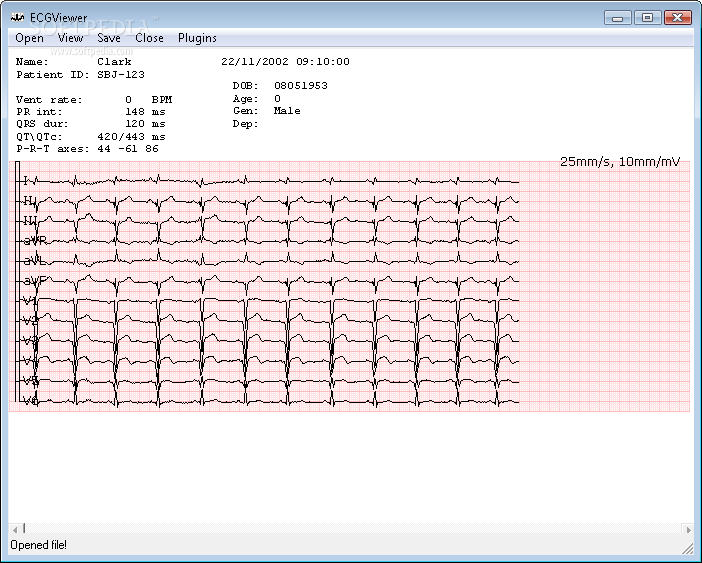Screen dimensions: 702x563
Task: Click the Gen value Male
Action: (287, 111)
